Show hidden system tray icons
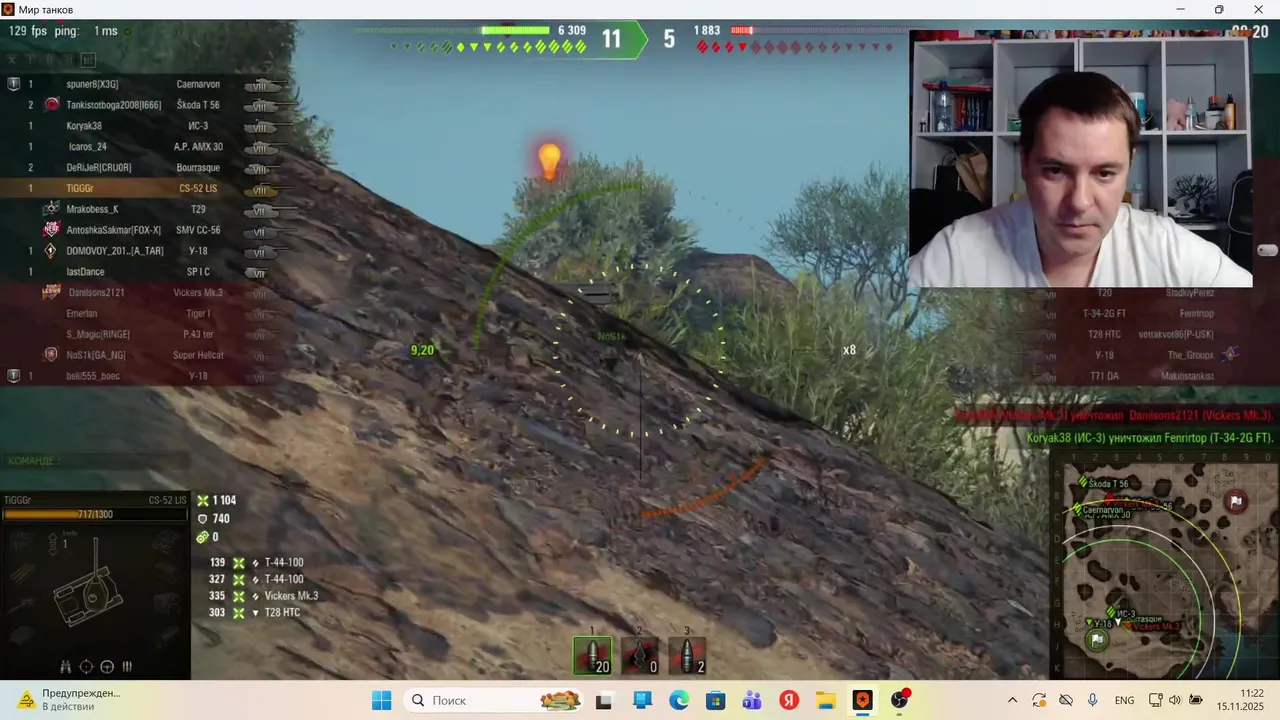 tap(1012, 700)
